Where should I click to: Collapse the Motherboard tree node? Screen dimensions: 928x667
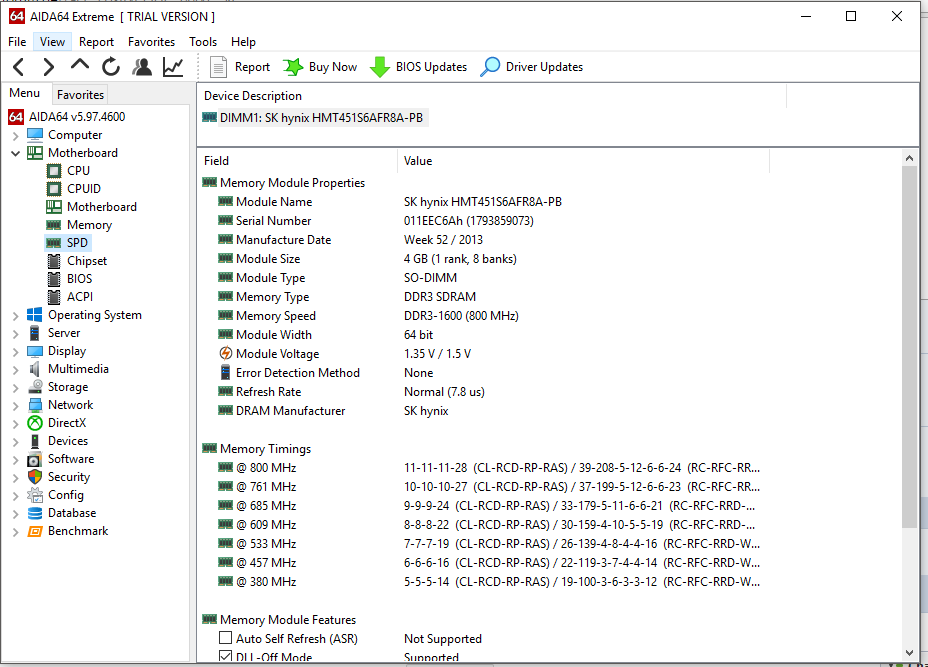(15, 153)
